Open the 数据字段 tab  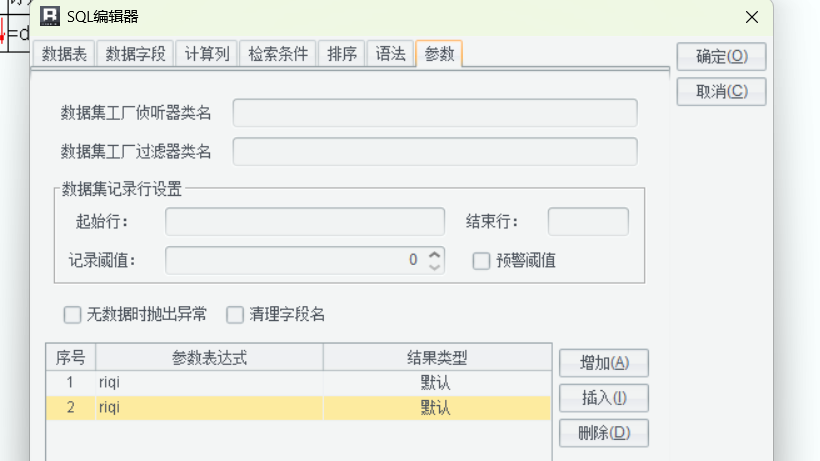coord(135,55)
